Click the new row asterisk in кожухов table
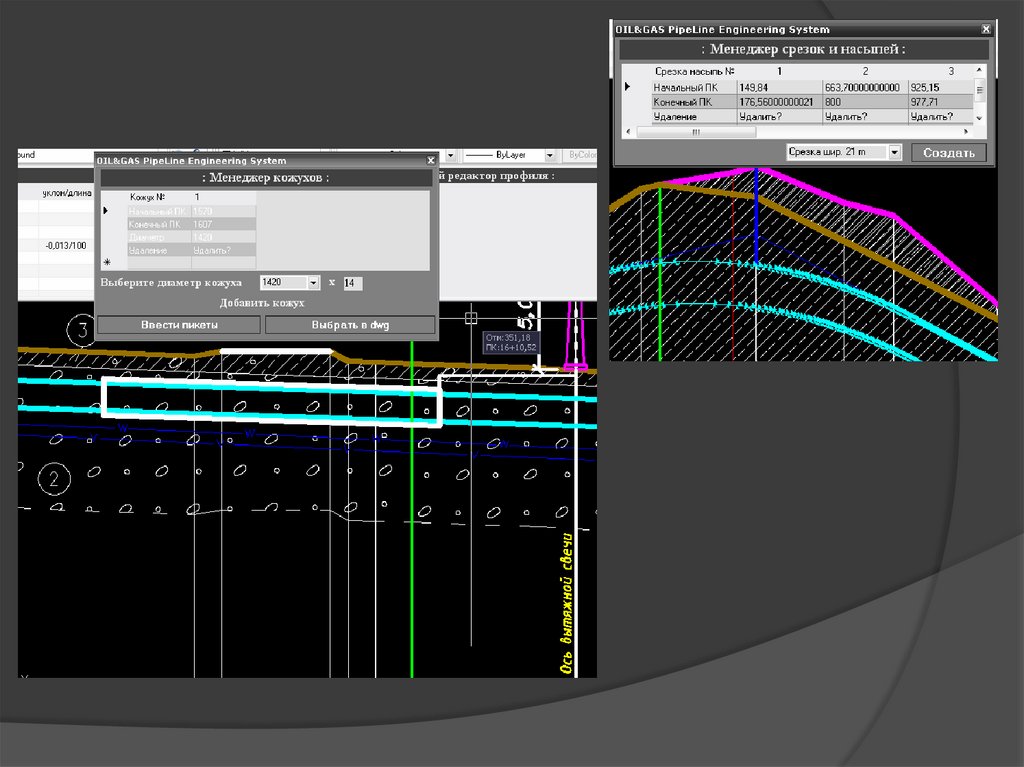This screenshot has height=767, width=1024. coord(107,261)
